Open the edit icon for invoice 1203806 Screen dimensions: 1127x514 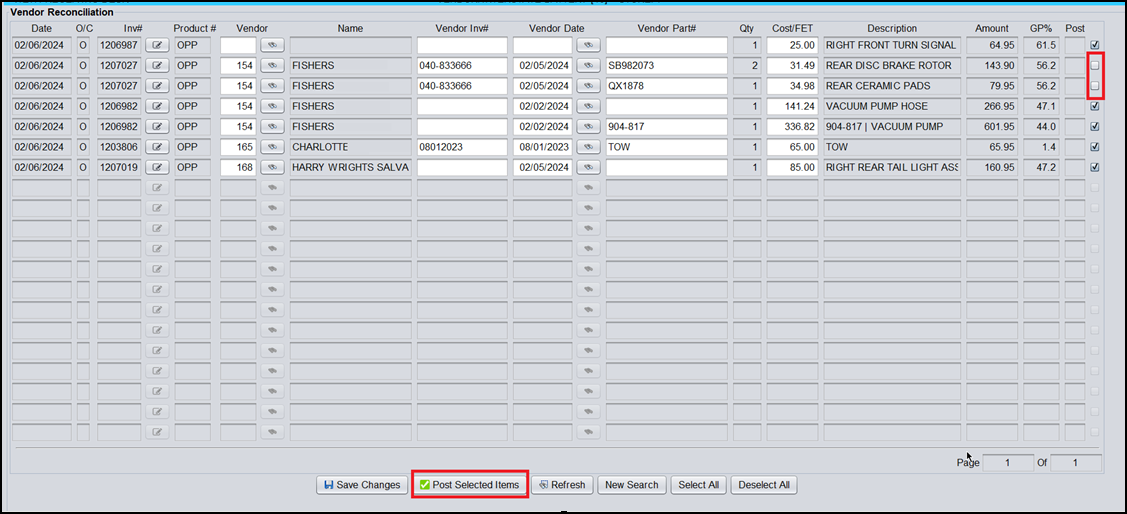[158, 147]
